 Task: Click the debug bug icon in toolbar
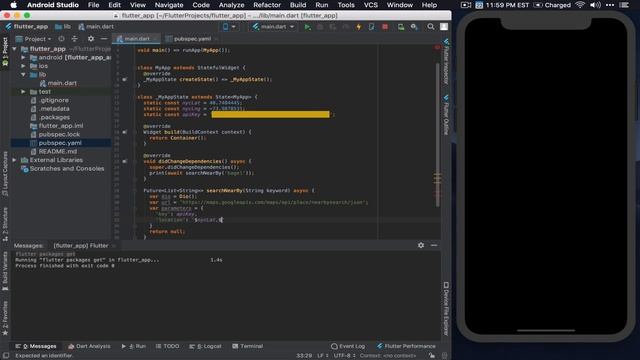pyautogui.click(x=320, y=27)
